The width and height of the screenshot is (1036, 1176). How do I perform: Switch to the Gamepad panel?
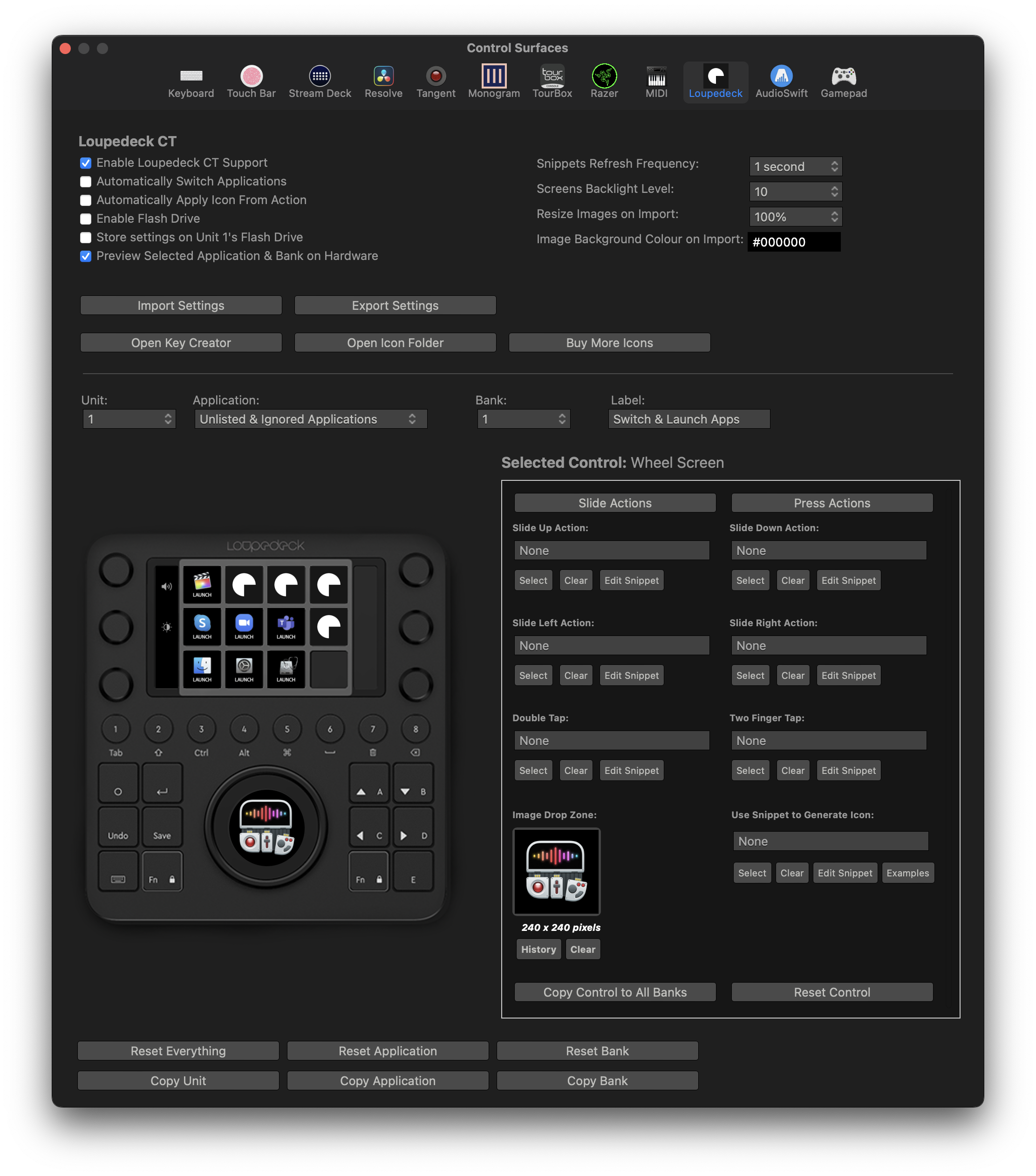(844, 82)
